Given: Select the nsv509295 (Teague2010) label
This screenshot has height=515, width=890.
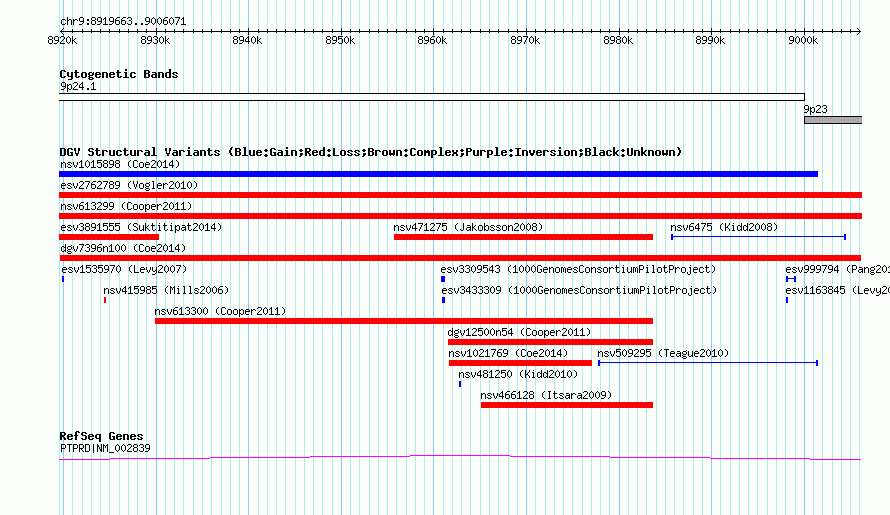Looking at the screenshot, I should (x=663, y=353).
